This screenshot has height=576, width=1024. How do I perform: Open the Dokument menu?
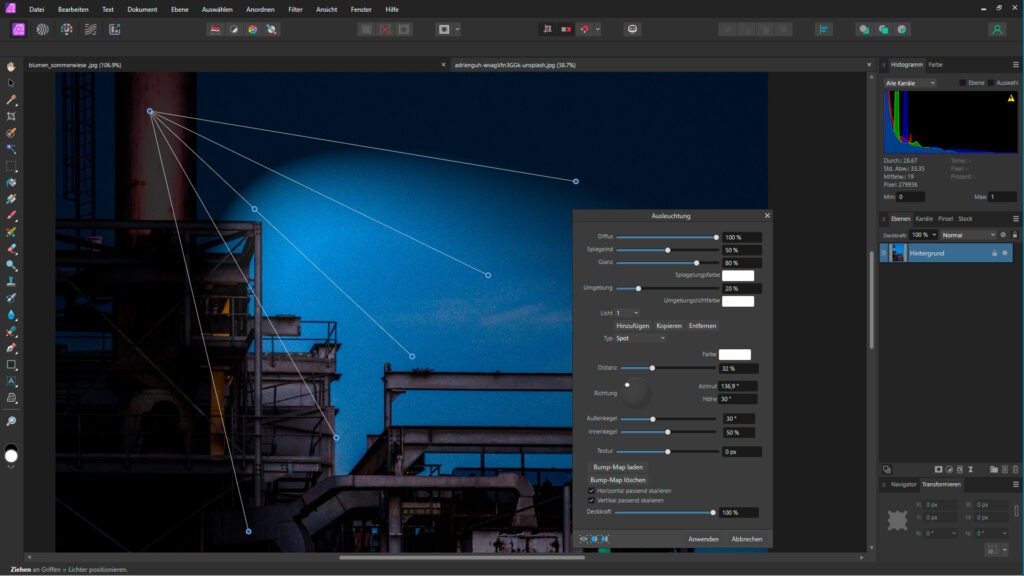(x=142, y=9)
